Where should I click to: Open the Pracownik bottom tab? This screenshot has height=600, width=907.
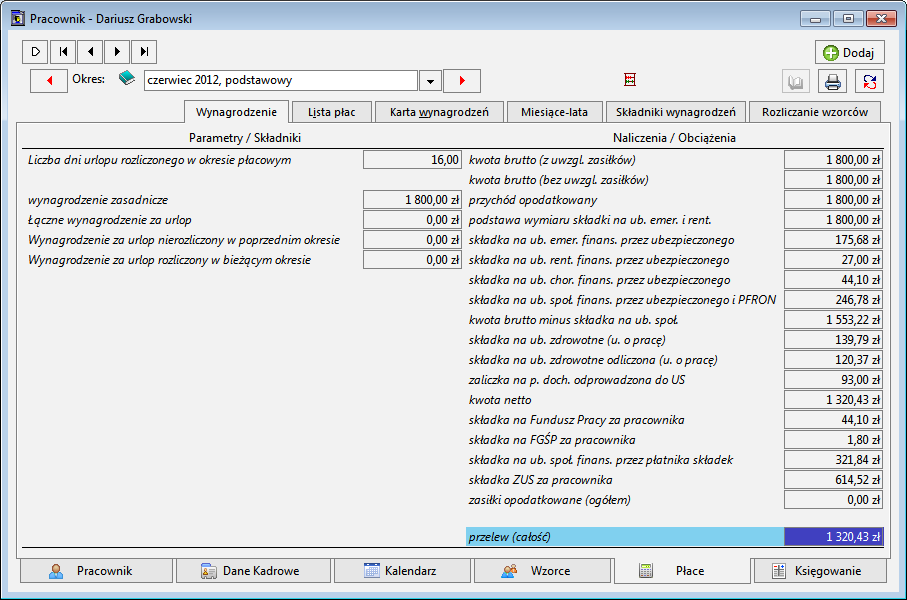pos(96,570)
